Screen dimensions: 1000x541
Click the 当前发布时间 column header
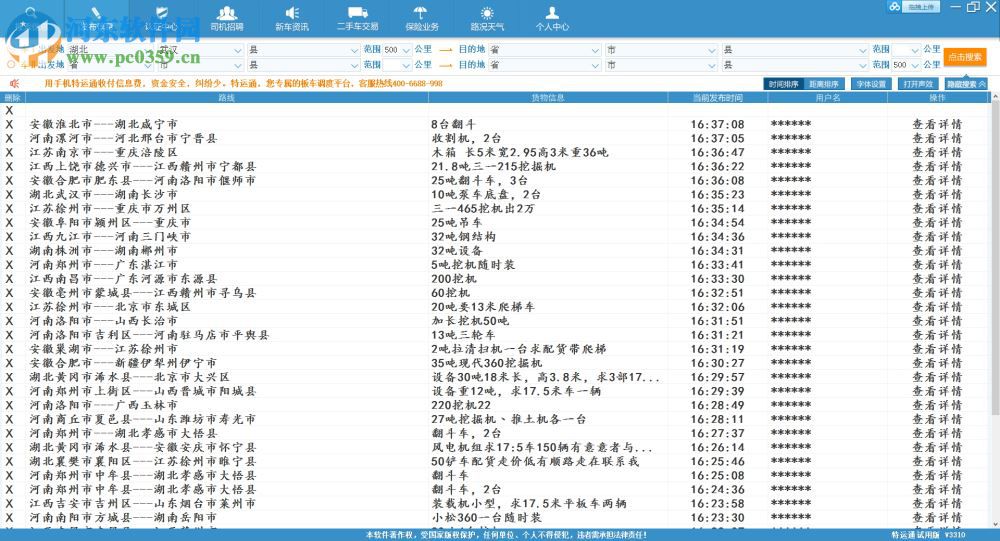717,98
